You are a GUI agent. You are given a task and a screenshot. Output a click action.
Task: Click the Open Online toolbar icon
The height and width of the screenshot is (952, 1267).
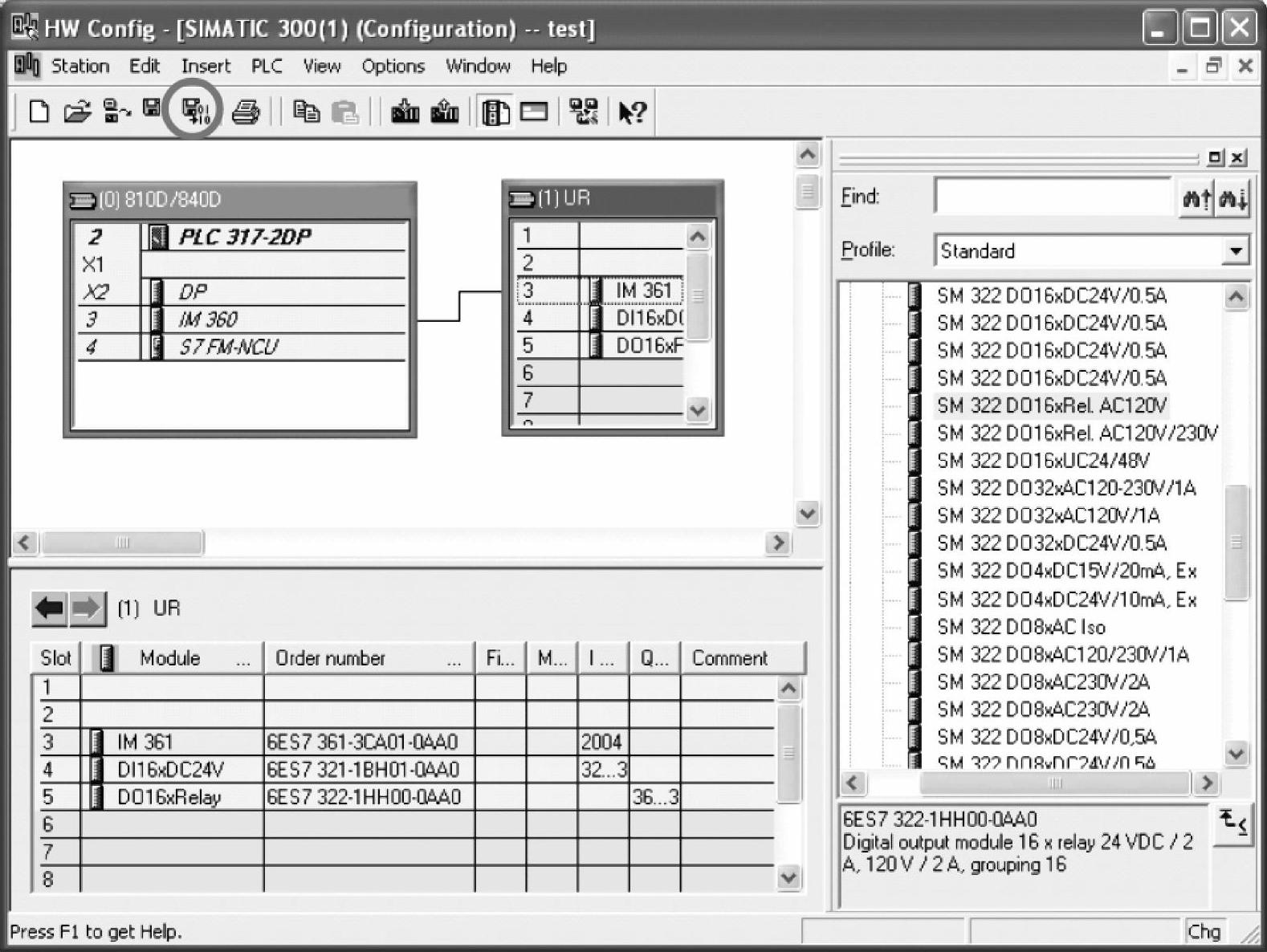117,111
